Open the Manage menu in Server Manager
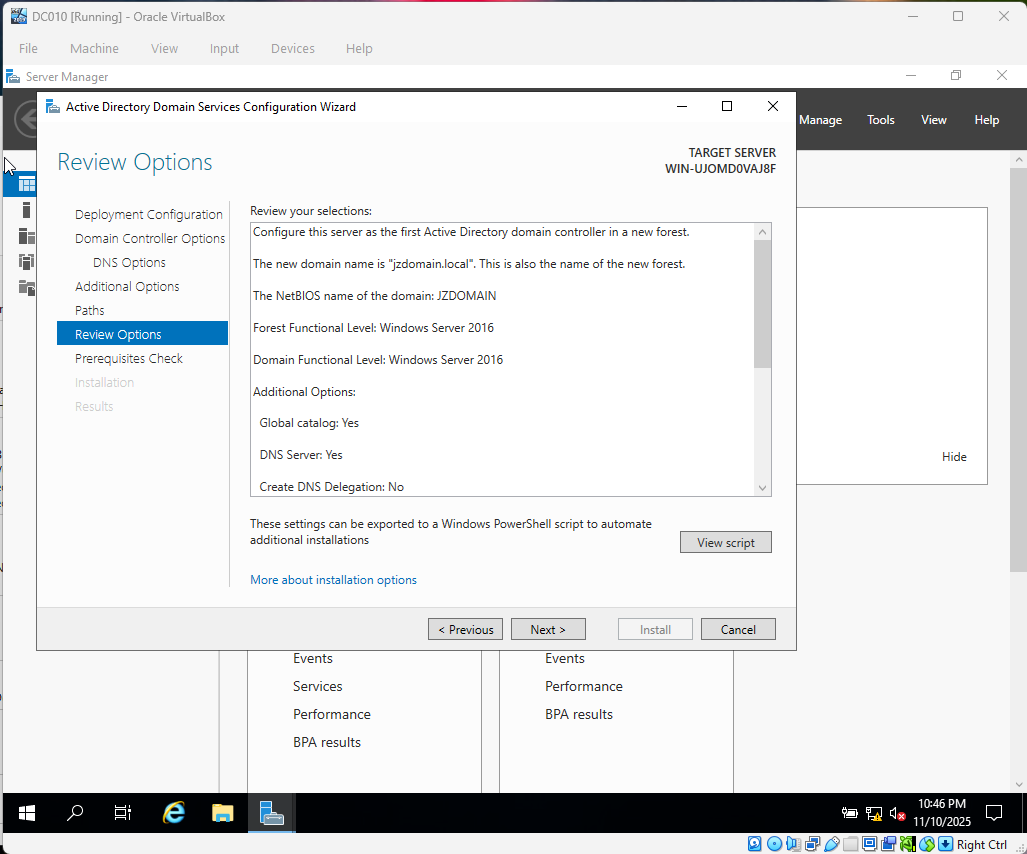The height and width of the screenshot is (854, 1027). tap(820, 120)
